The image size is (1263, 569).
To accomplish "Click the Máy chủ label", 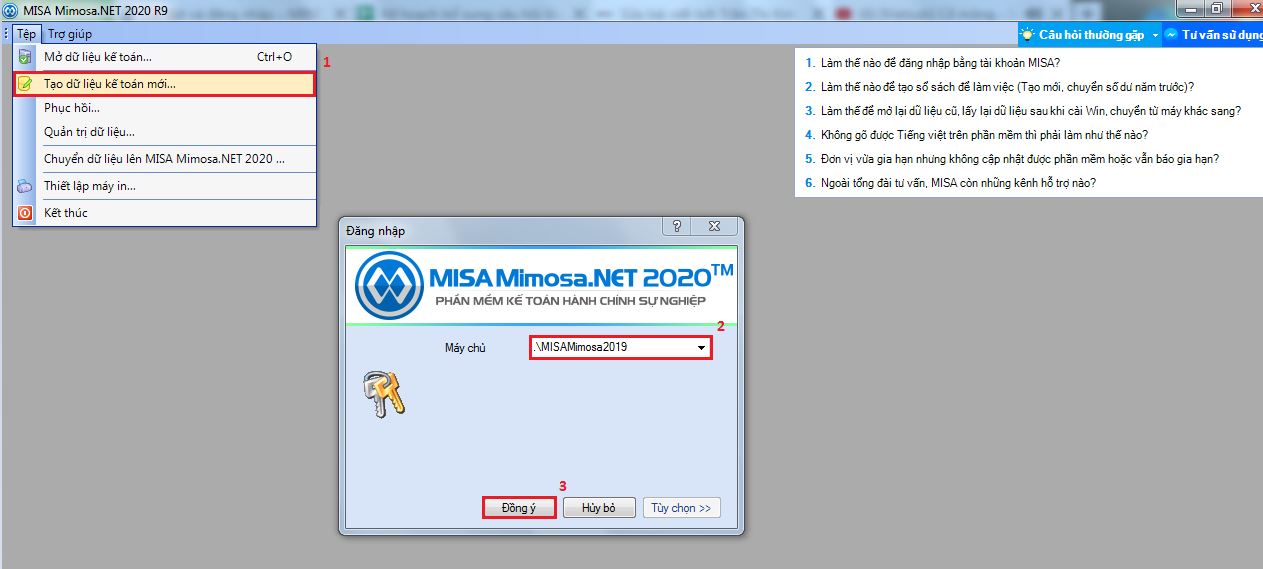I will pos(465,348).
